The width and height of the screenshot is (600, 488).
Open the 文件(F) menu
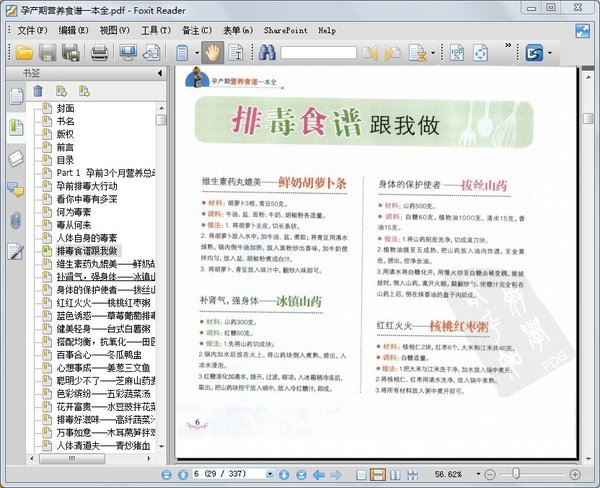33,30
